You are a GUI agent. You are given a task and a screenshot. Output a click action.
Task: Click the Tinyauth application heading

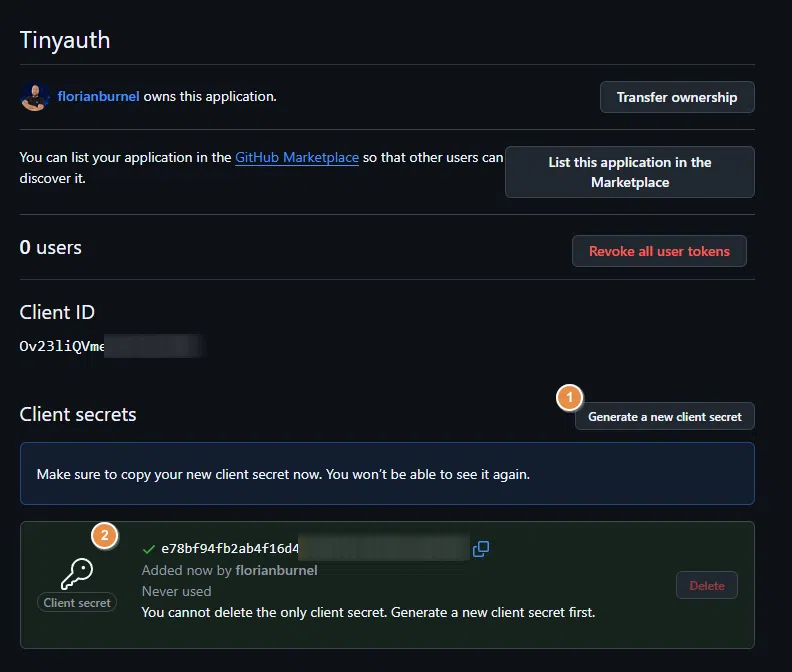pos(65,40)
